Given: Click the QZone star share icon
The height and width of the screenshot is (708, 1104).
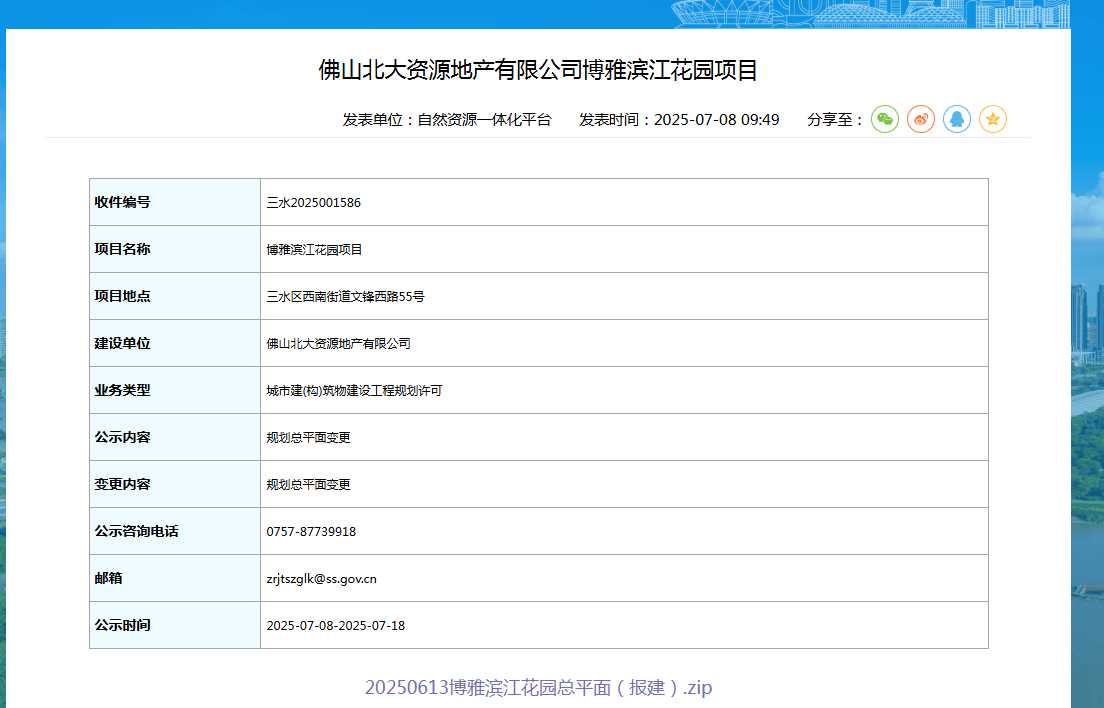Looking at the screenshot, I should [x=993, y=119].
